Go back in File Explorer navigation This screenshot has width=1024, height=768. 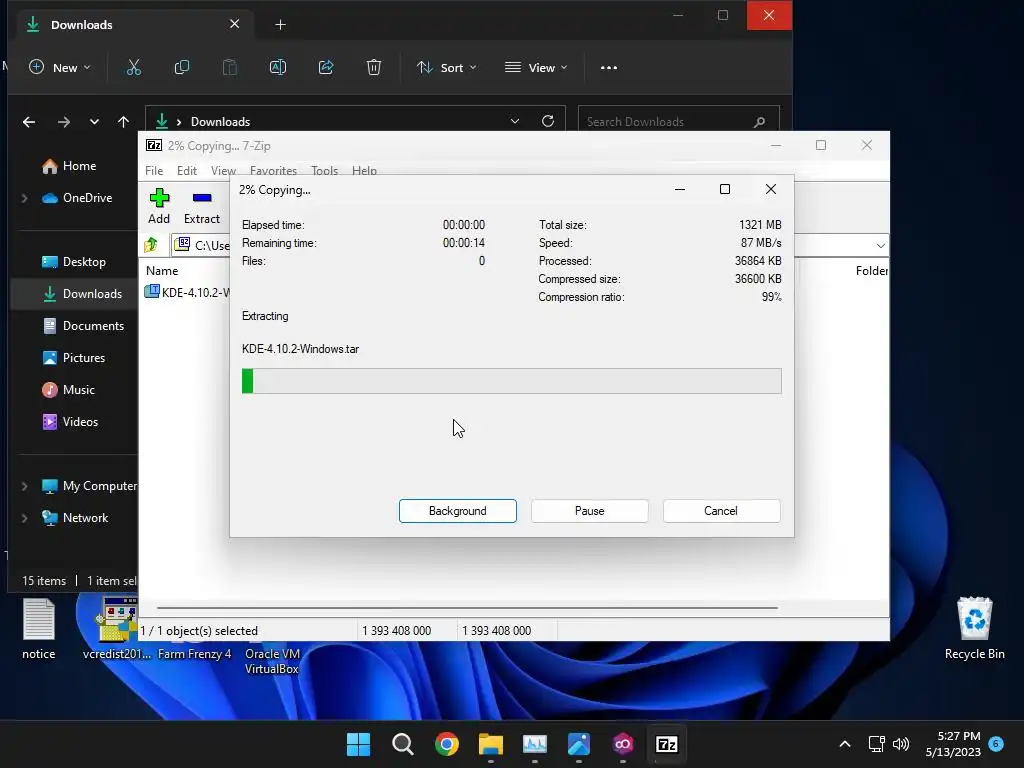(x=29, y=121)
